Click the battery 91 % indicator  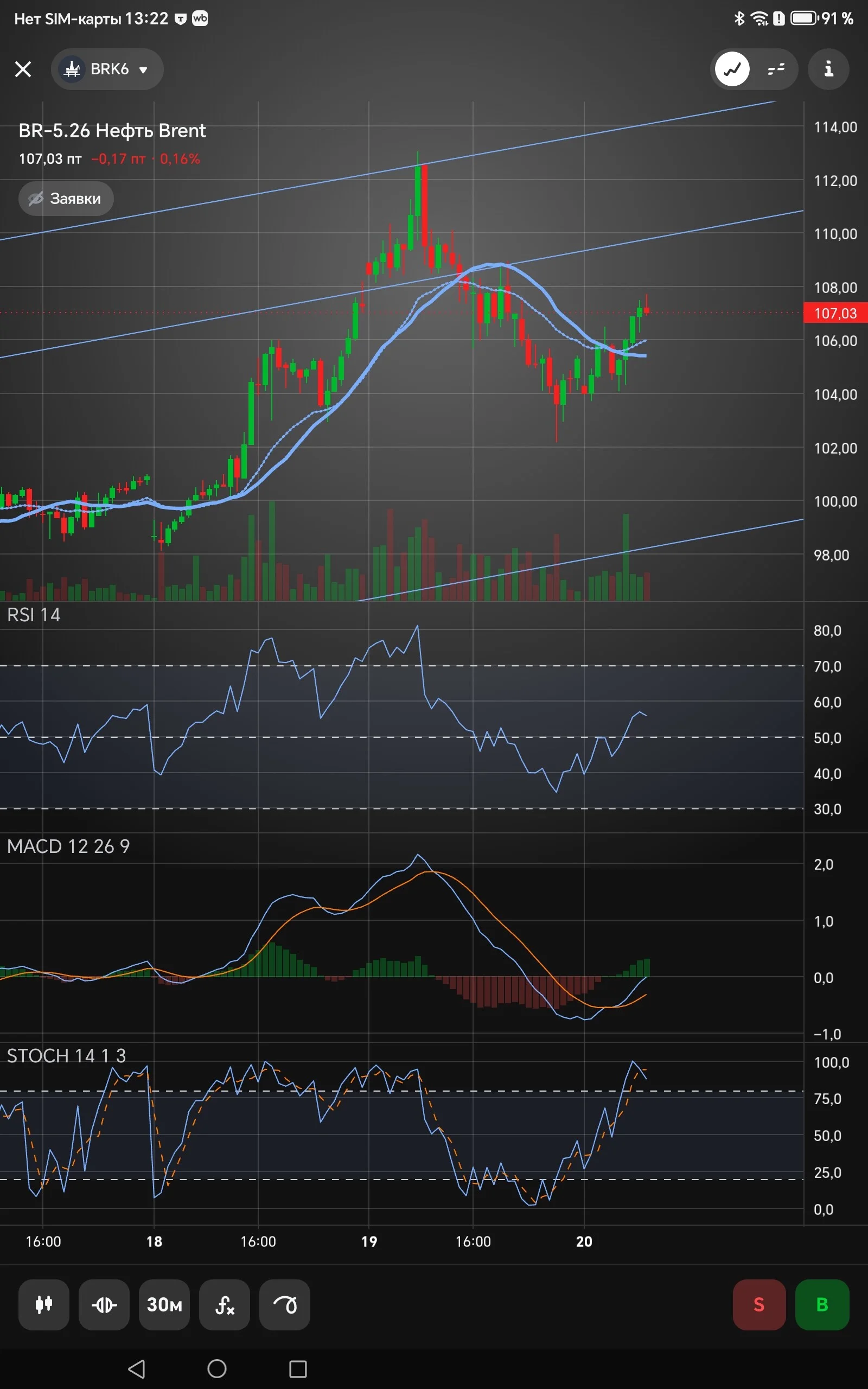[x=822, y=18]
